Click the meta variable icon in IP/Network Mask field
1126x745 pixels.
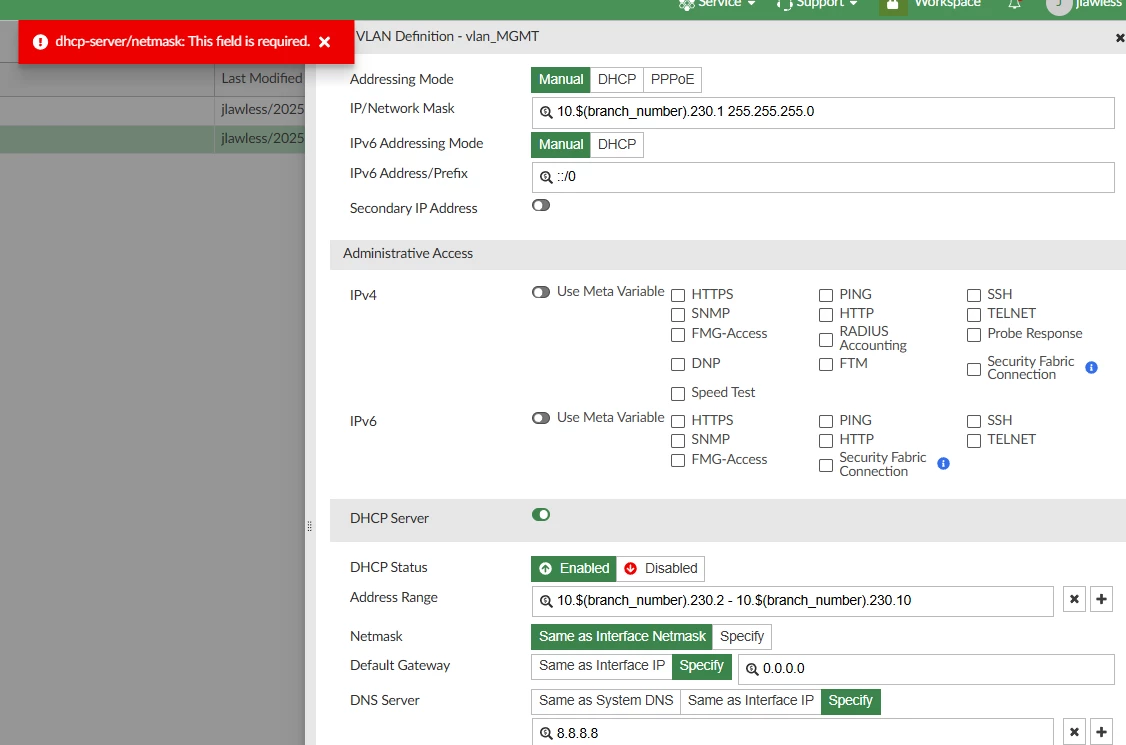[x=546, y=112]
